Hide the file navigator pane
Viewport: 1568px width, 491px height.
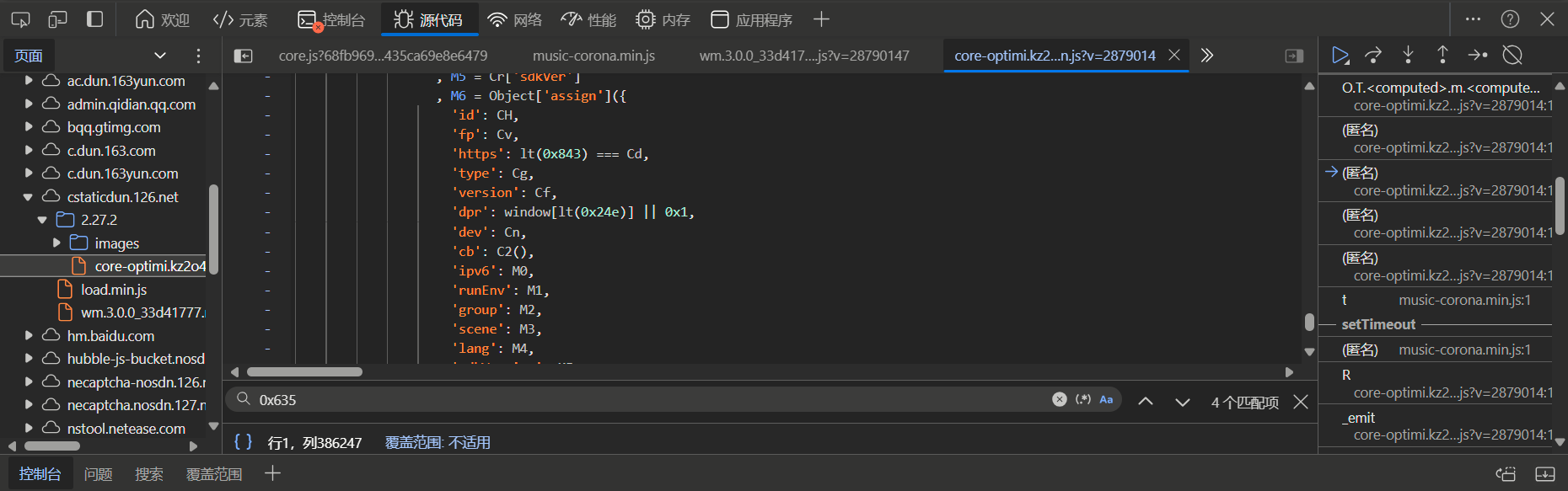243,56
